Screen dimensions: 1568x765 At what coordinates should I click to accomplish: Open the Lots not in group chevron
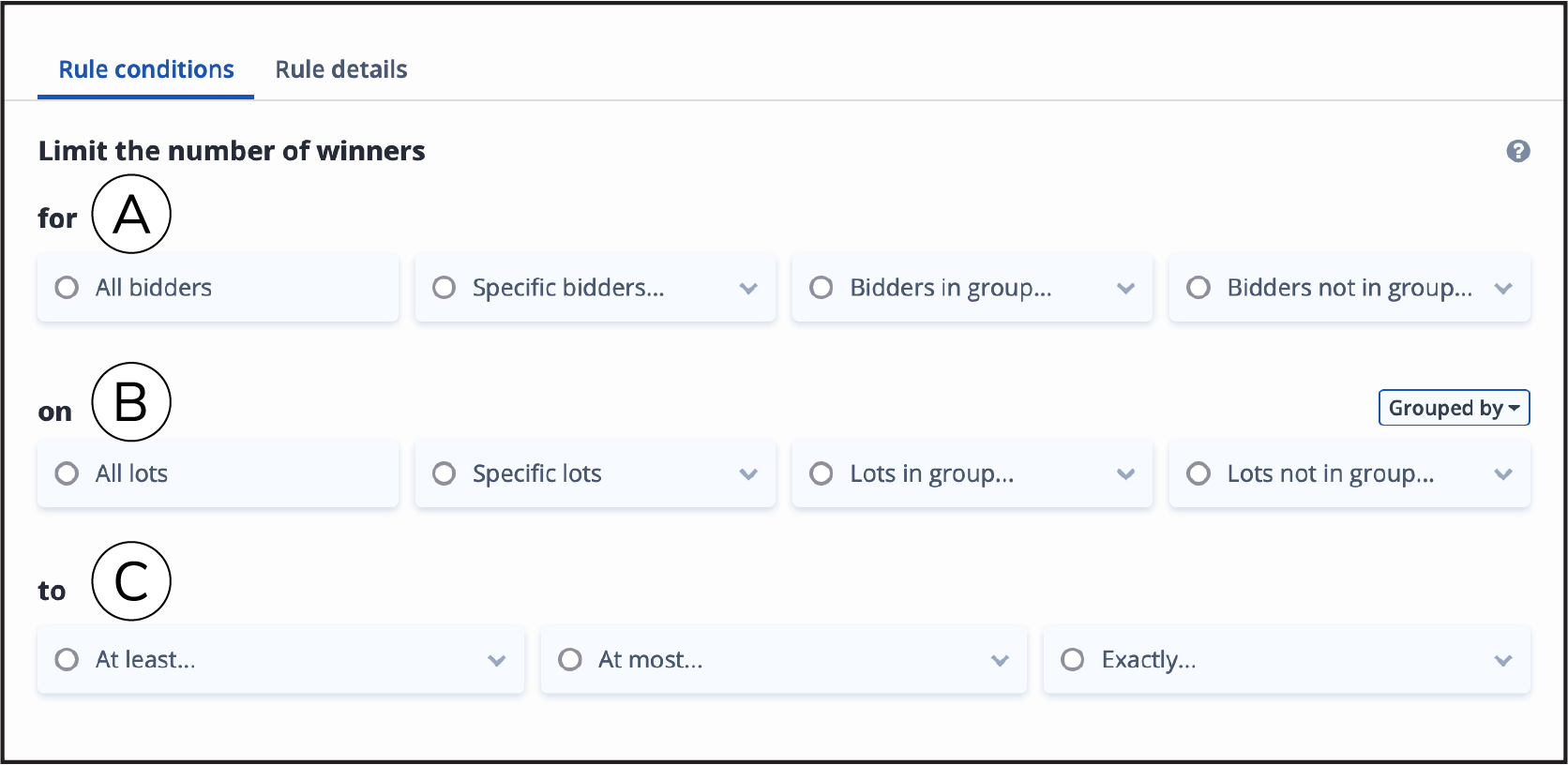point(1503,473)
